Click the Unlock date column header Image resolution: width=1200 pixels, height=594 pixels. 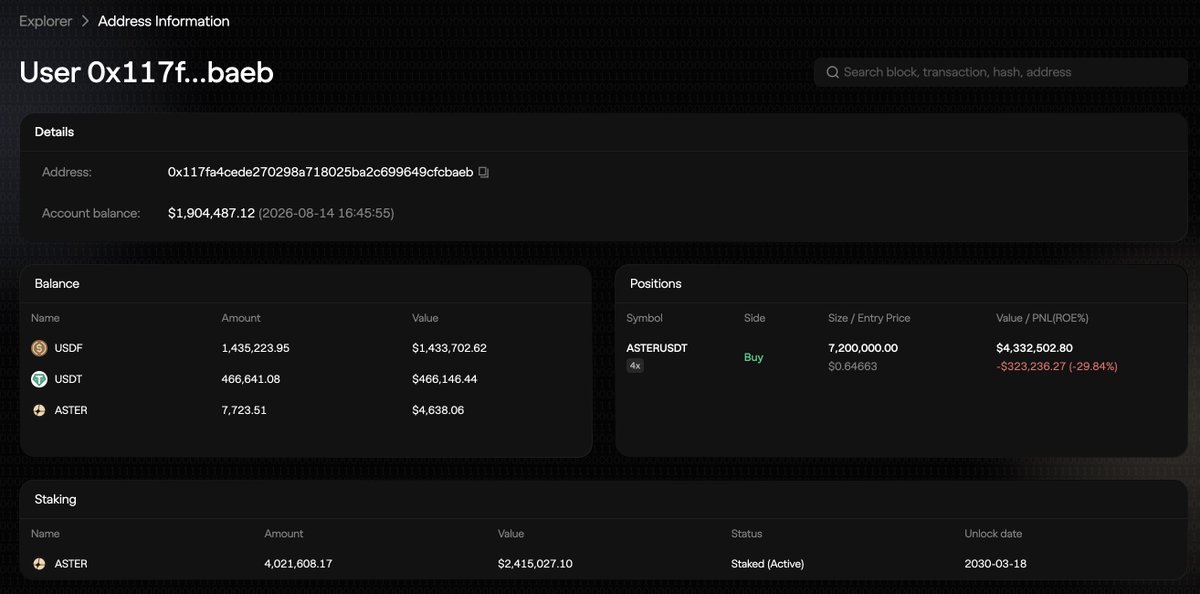click(x=993, y=534)
